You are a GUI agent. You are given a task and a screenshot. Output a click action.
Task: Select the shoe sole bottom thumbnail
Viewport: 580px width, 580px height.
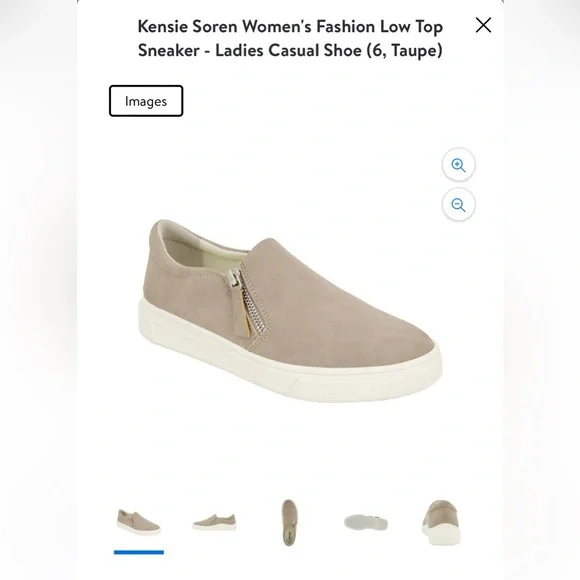366,523
